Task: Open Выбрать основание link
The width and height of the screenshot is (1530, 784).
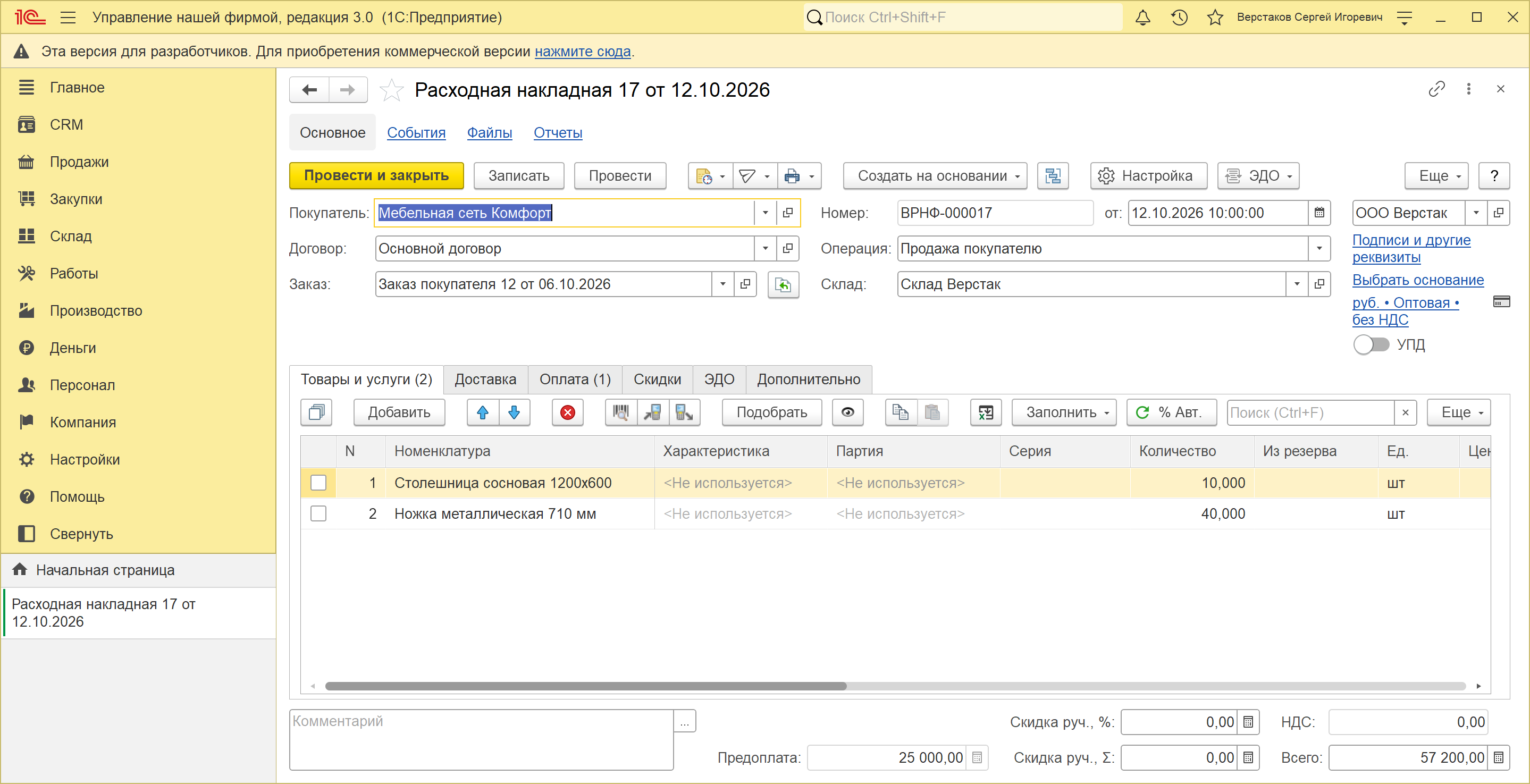Action: tap(1418, 280)
